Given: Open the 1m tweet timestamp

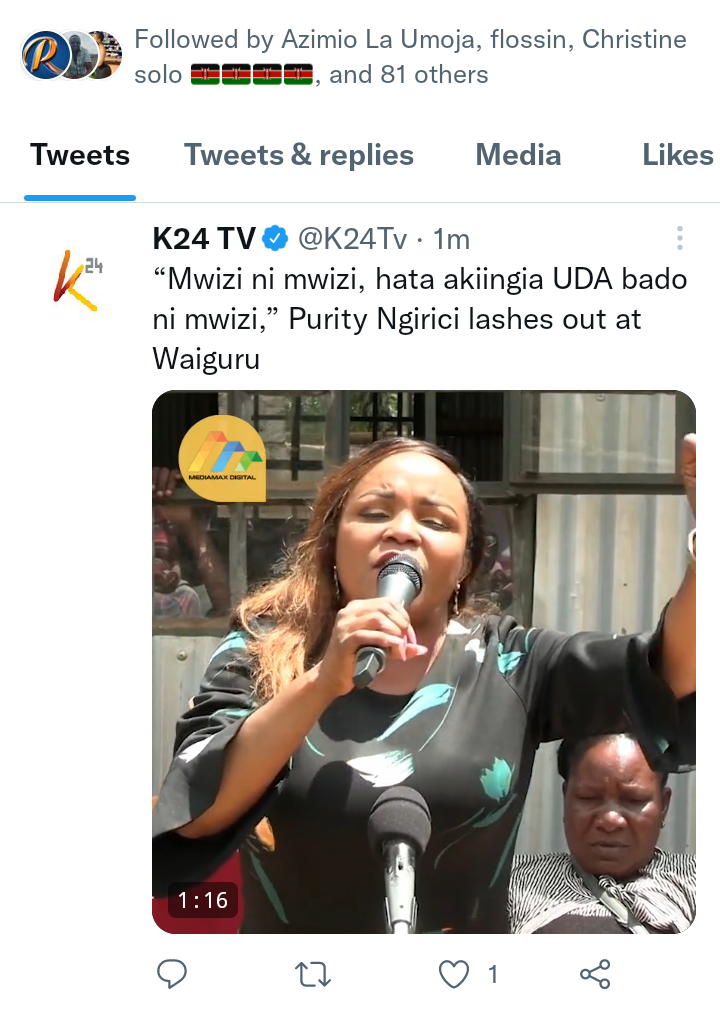Looking at the screenshot, I should (451, 239).
